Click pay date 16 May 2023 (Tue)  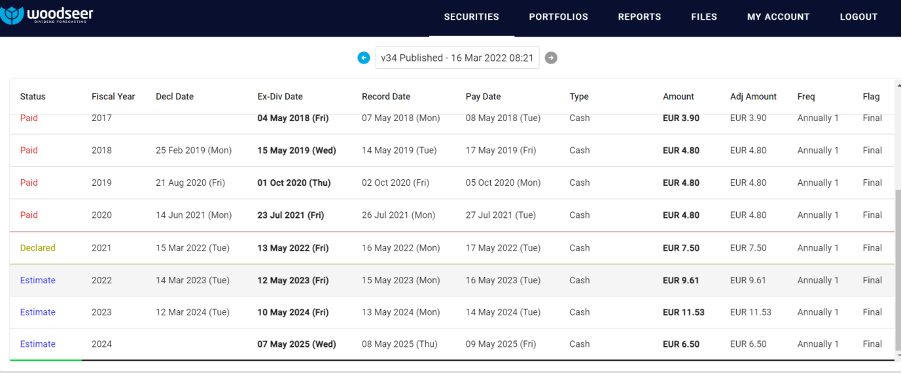(503, 280)
